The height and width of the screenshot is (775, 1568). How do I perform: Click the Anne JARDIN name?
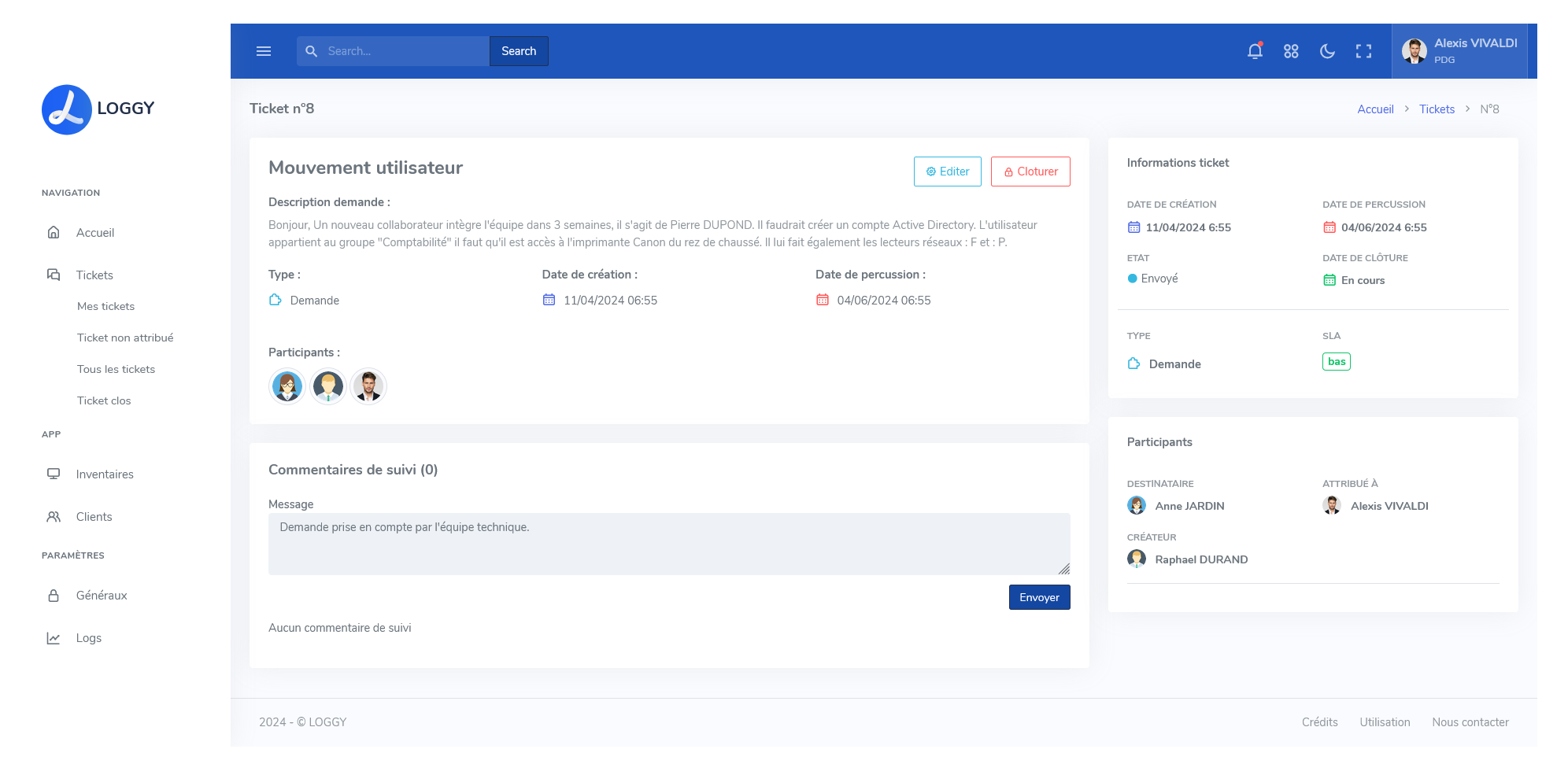pyautogui.click(x=1189, y=506)
